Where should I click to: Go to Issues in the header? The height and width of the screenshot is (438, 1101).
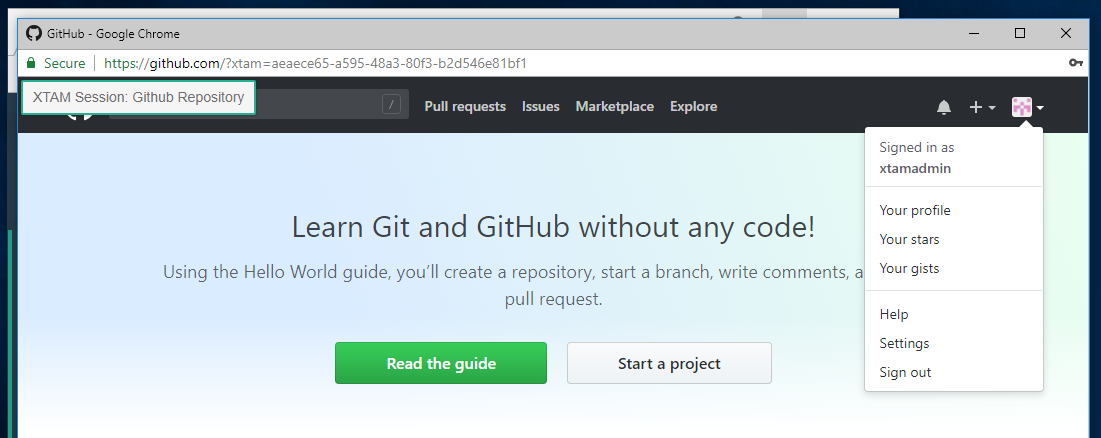click(x=540, y=106)
